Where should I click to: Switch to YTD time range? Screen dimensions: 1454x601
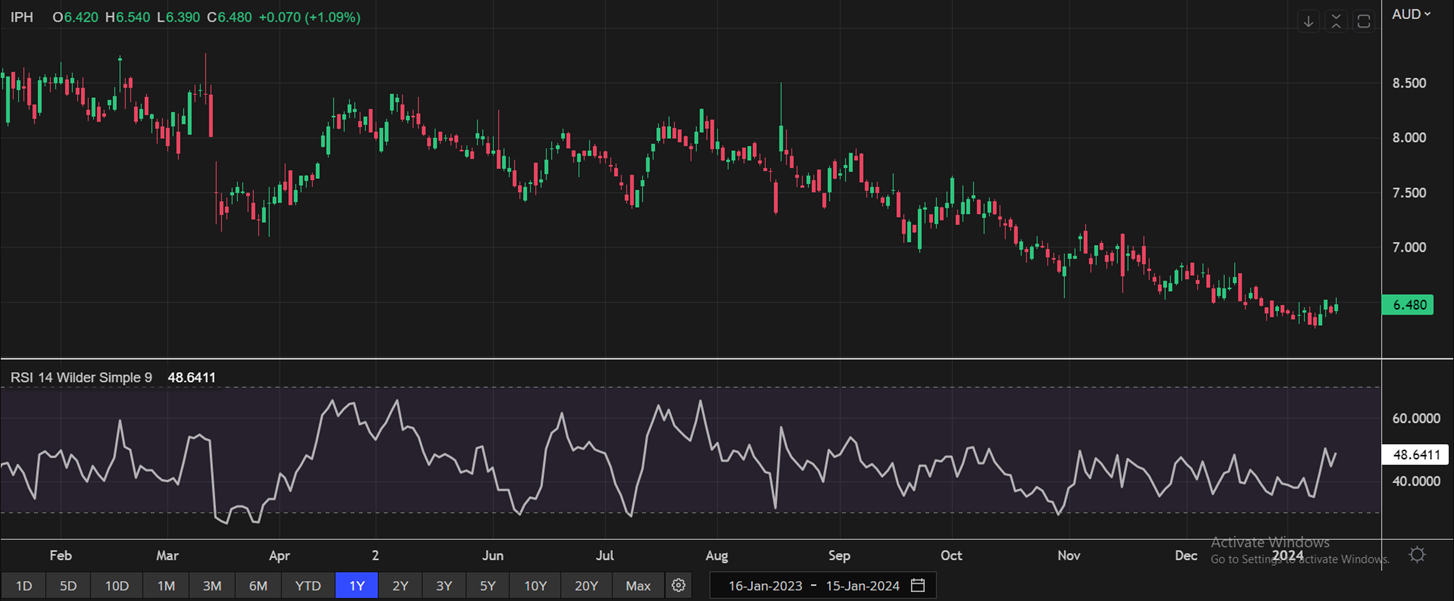308,585
